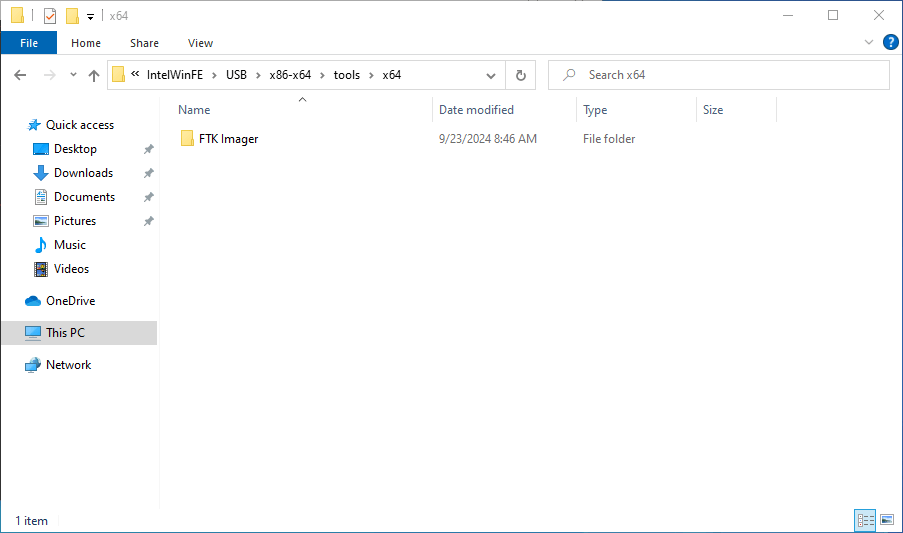The width and height of the screenshot is (903, 533).
Task: Open the address bar history dropdown
Action: tap(491, 75)
